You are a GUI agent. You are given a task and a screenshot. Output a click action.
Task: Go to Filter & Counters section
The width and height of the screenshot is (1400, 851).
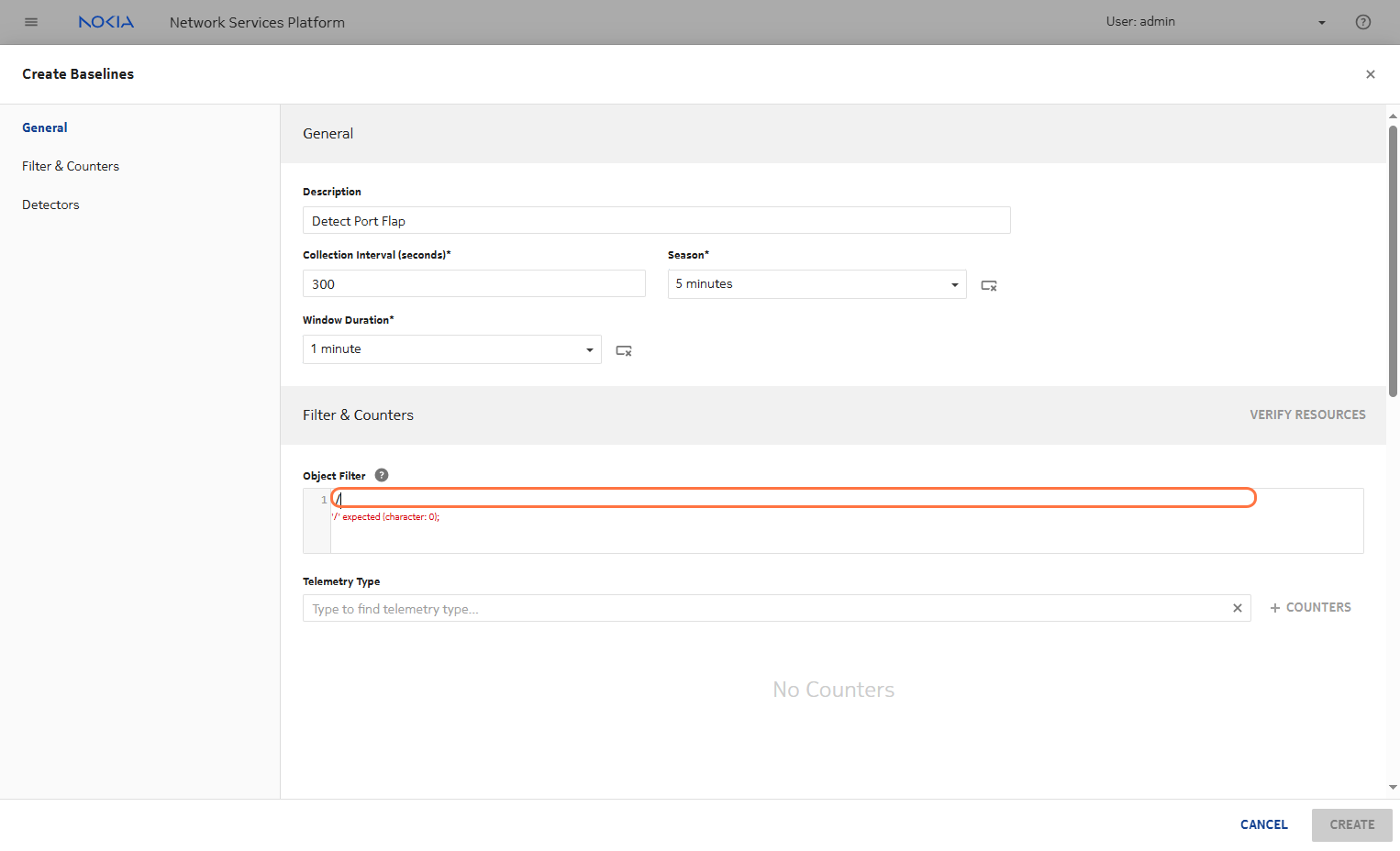(71, 166)
